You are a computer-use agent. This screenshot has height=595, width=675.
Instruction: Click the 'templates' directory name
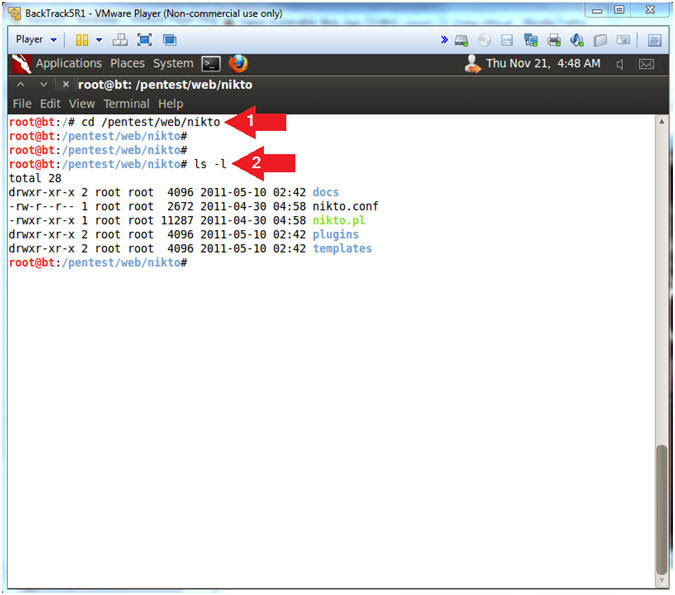click(342, 248)
